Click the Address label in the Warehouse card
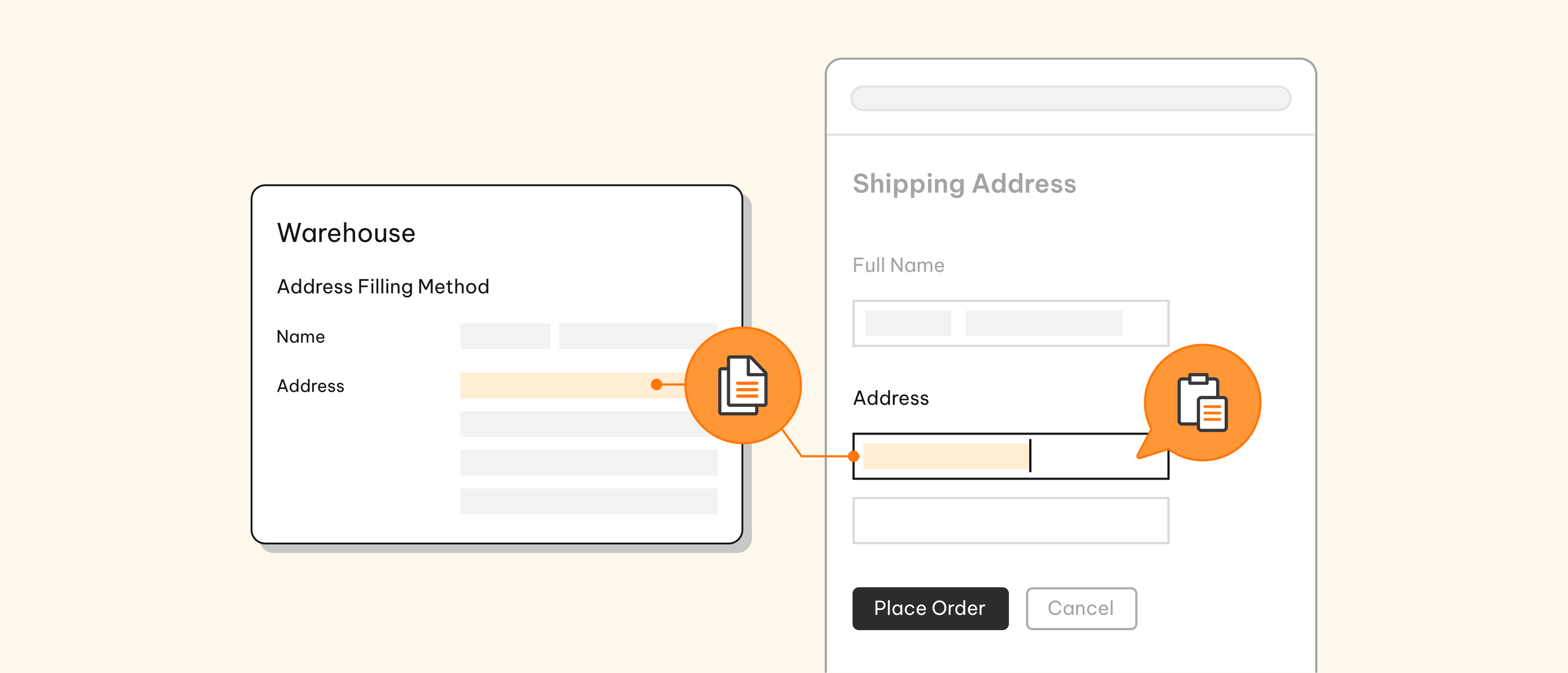 (311, 386)
